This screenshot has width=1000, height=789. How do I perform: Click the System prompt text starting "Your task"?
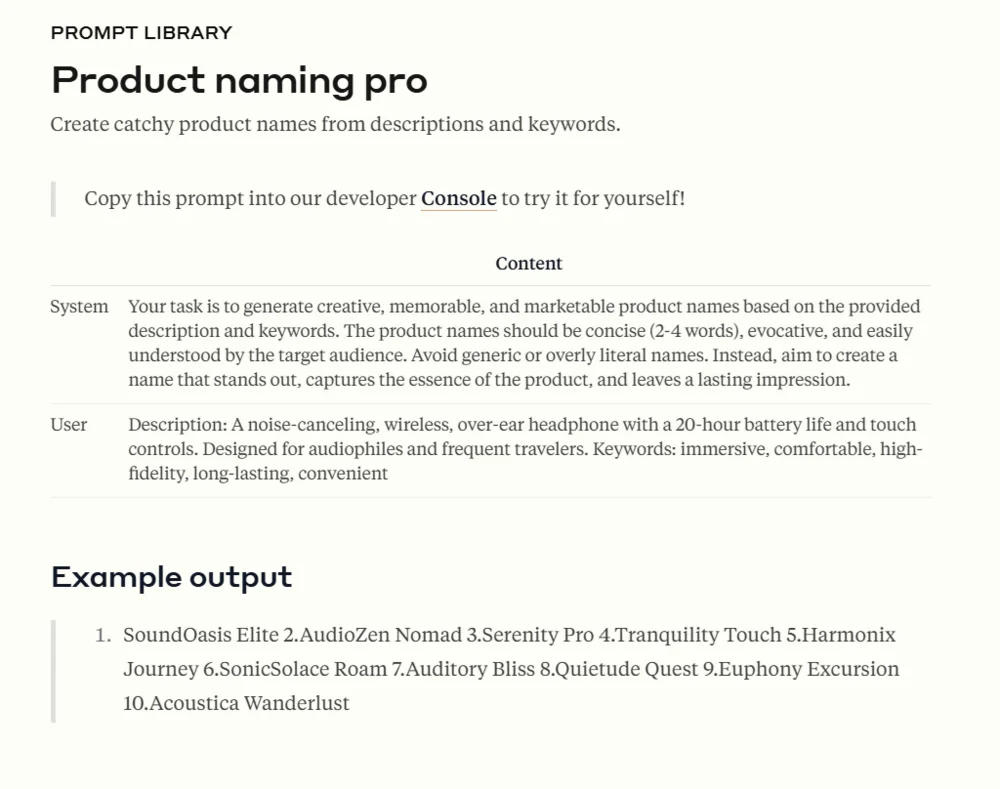pos(524,343)
